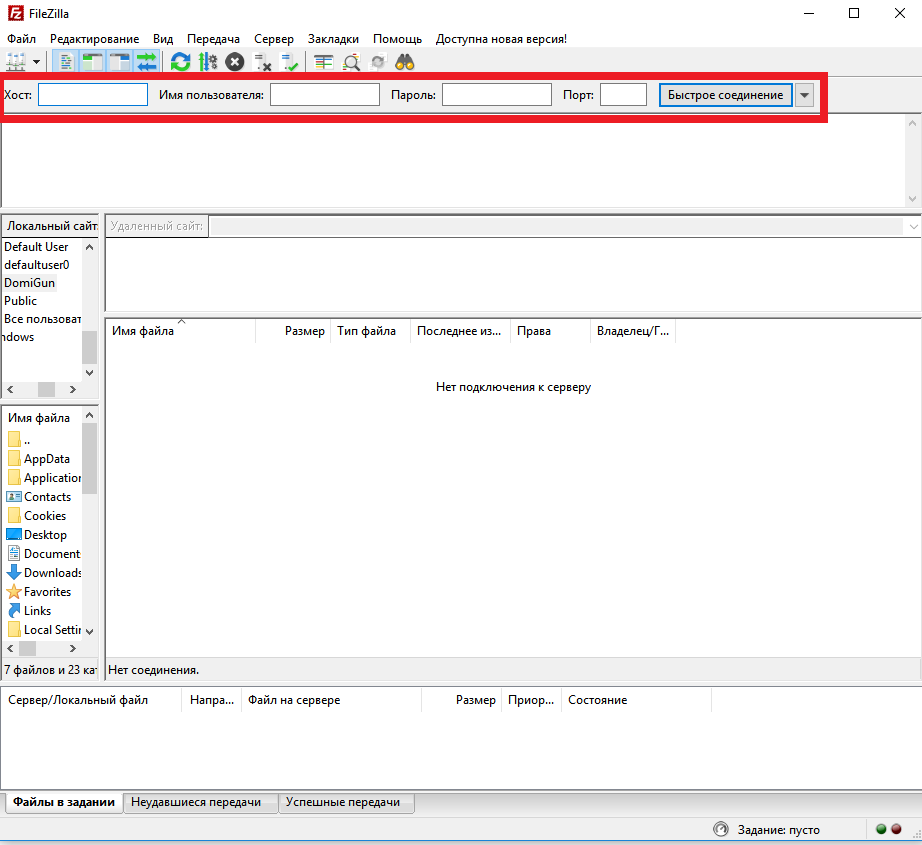Screen dimensions: 922x845
Task: Reconnect to the last server
Action: tap(289, 62)
